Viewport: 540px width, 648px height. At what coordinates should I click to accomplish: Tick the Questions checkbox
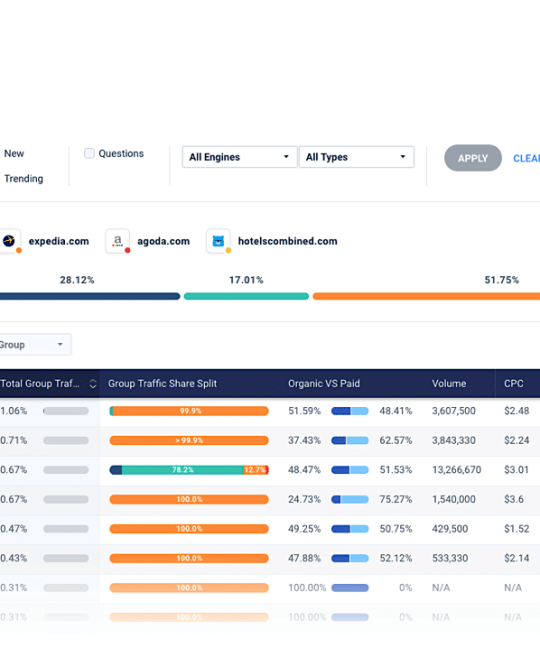click(x=89, y=153)
